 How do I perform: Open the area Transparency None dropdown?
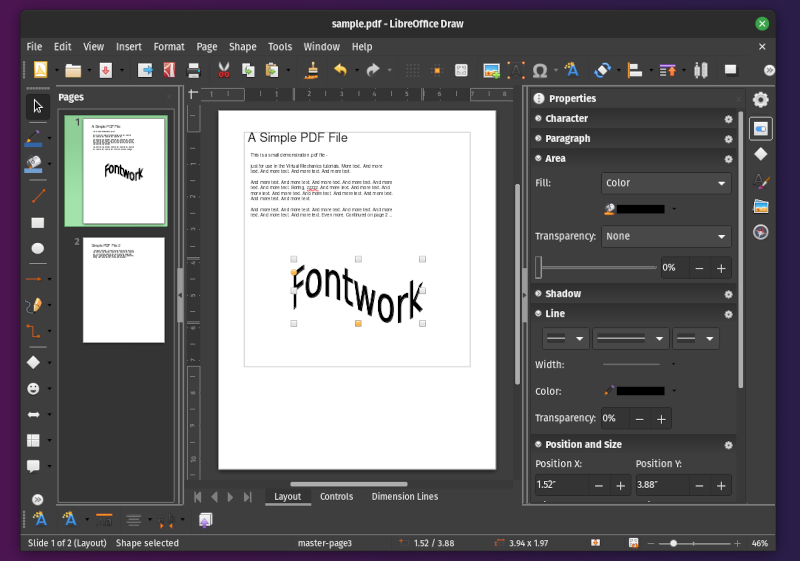[666, 237]
